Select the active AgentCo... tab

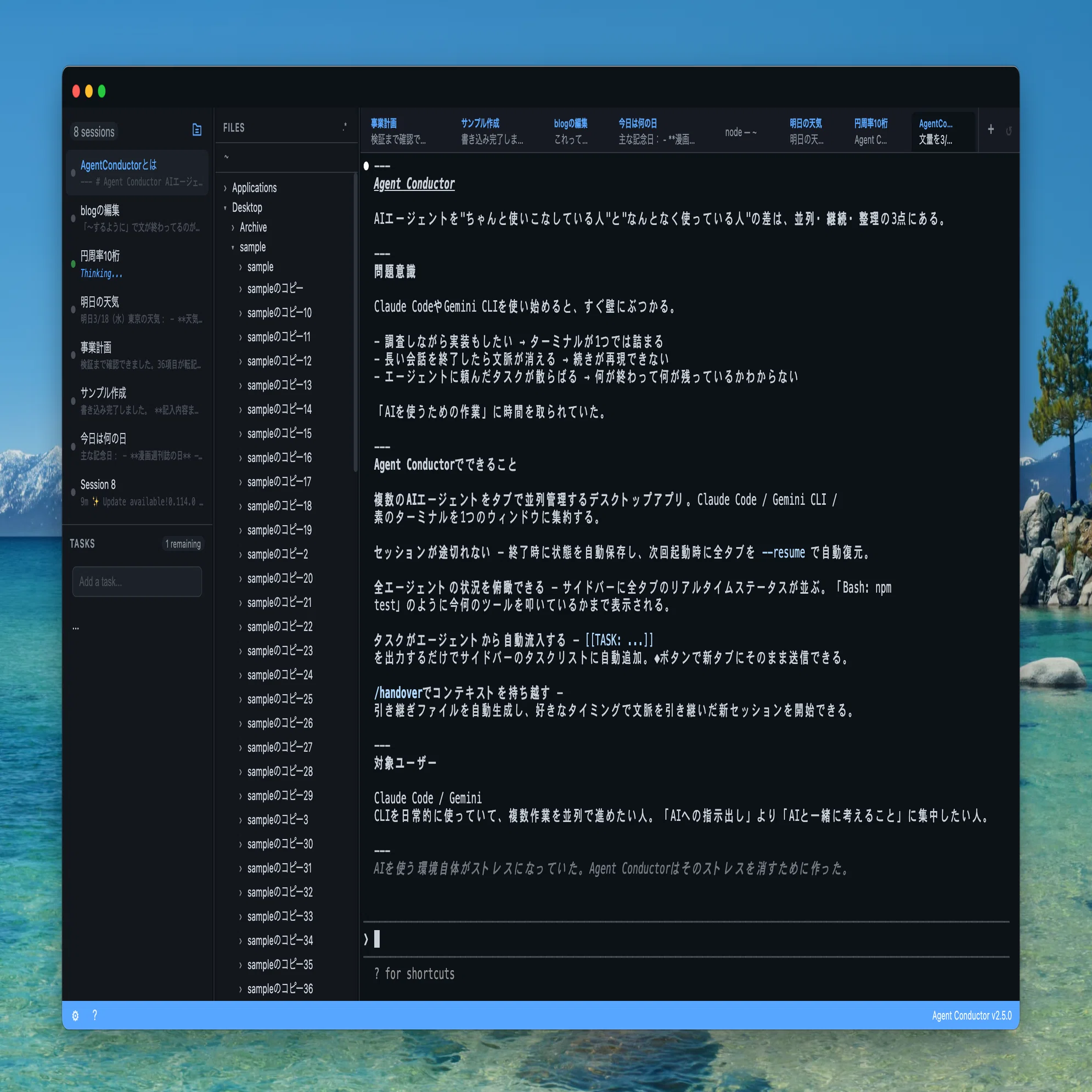pos(943,131)
